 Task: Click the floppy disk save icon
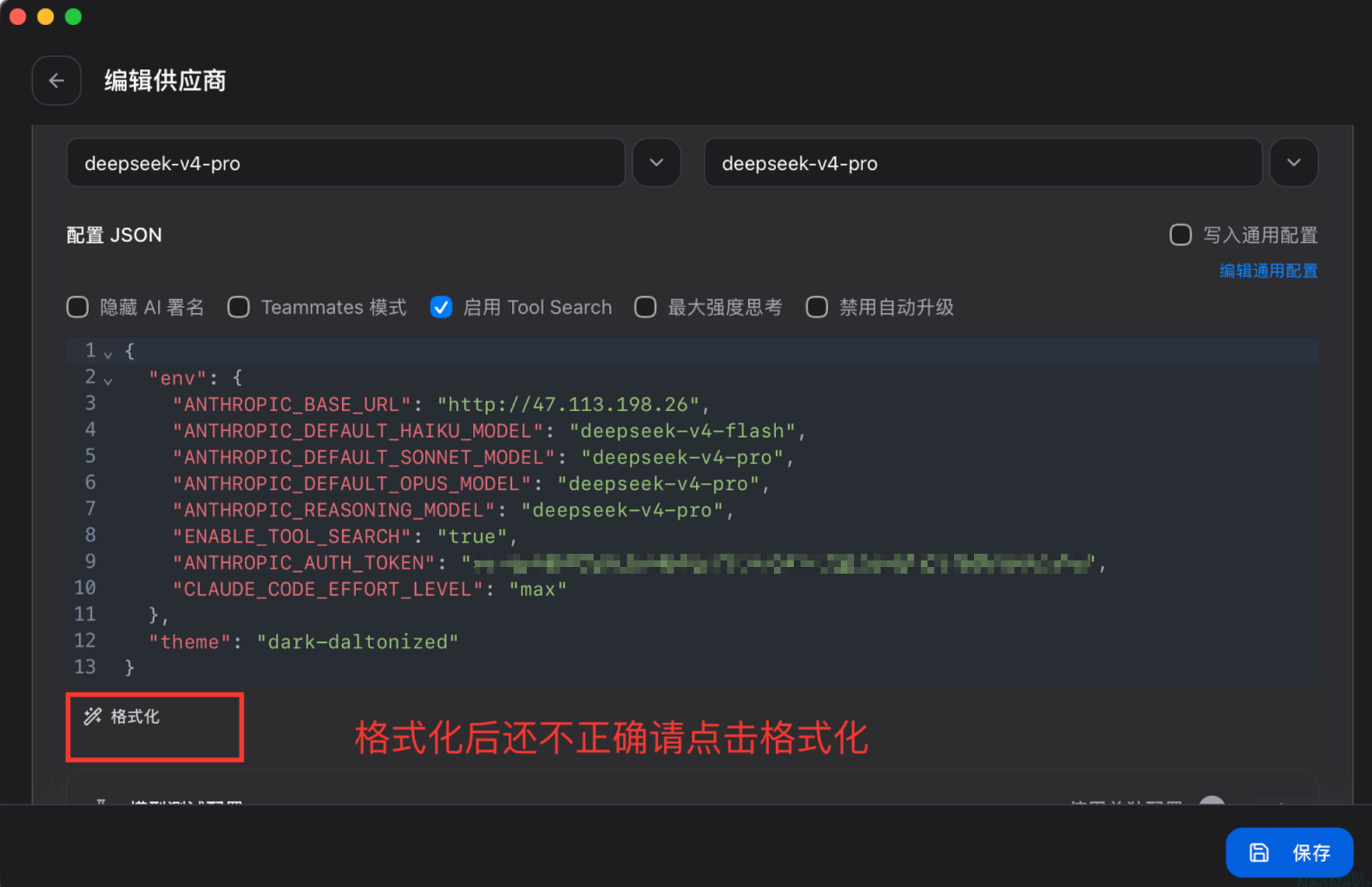[1259, 852]
